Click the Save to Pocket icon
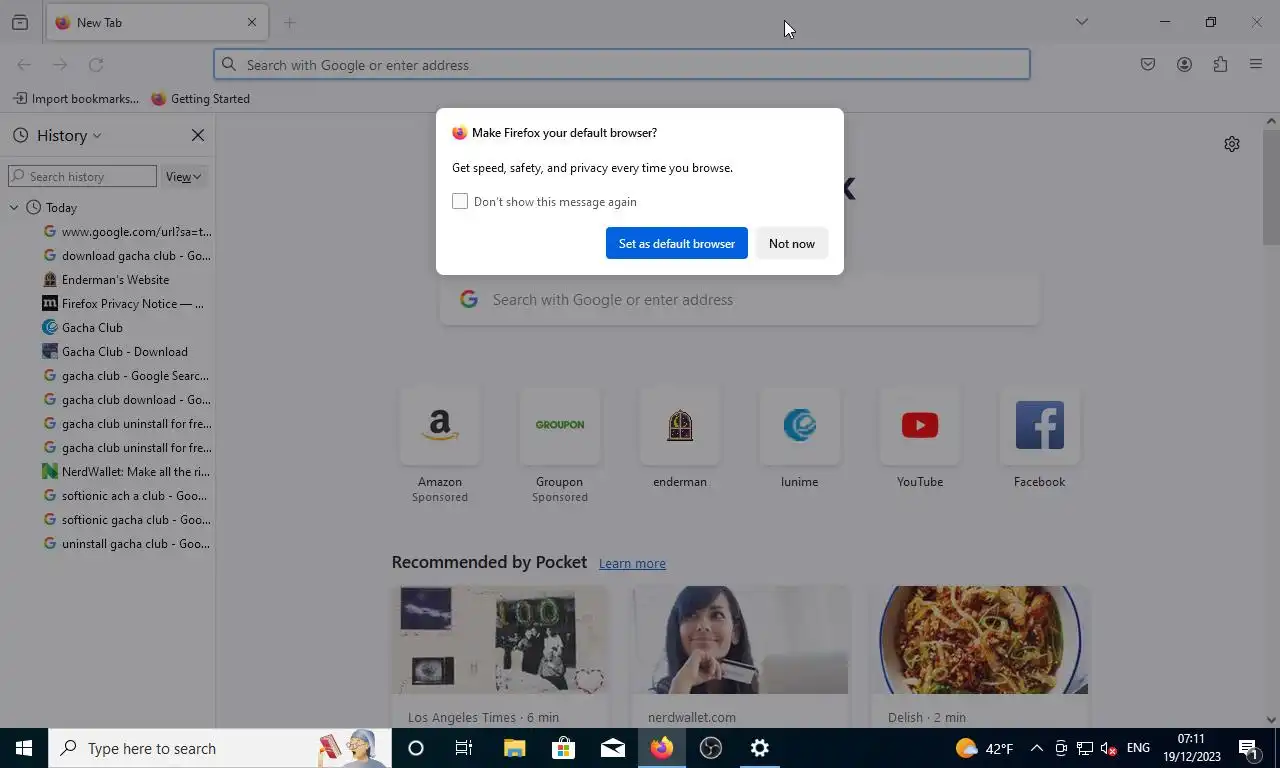1280x768 pixels. 1148,65
